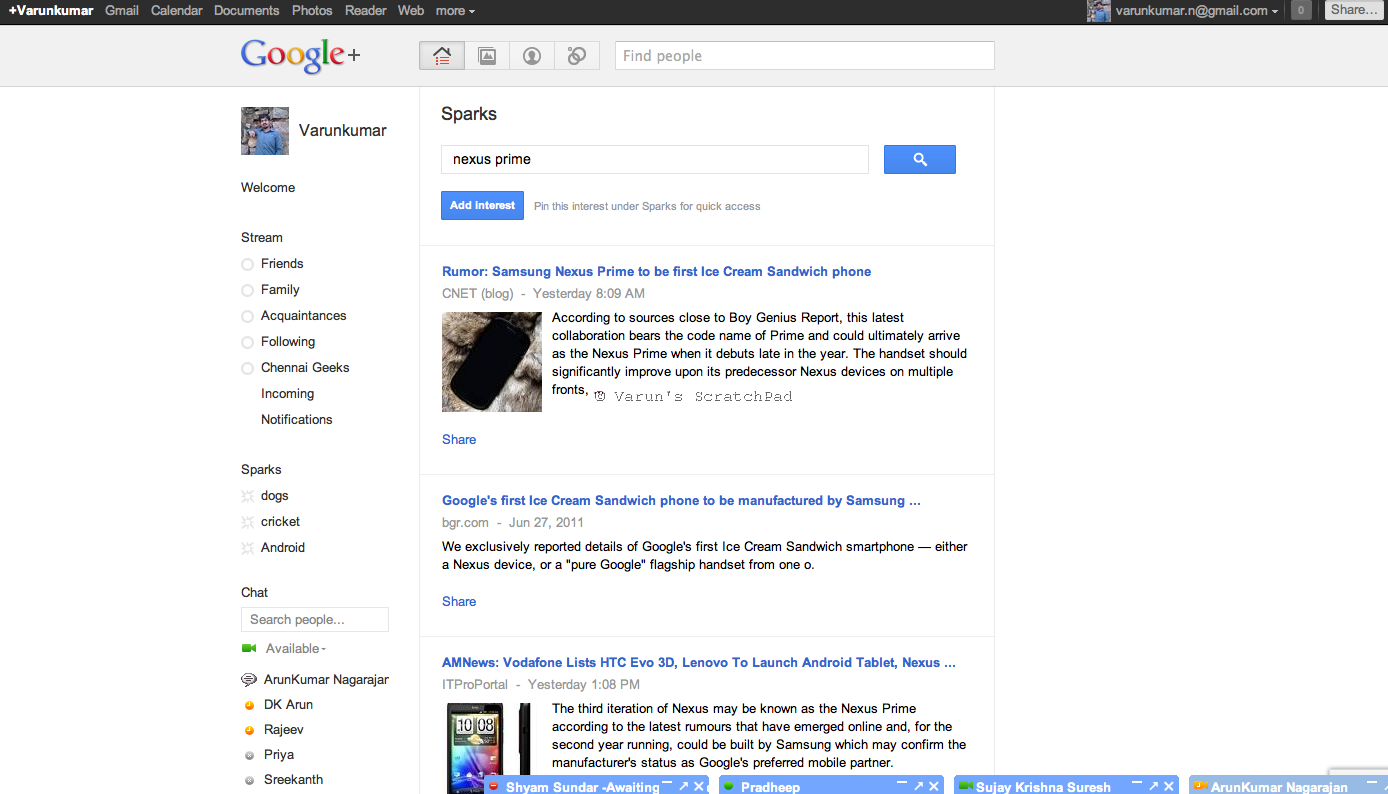Select the Following stream circle

coord(247,342)
